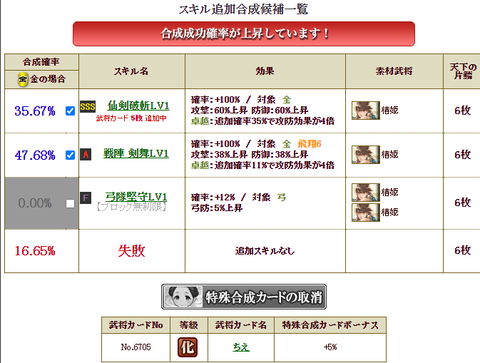Click the red 合成成功確率が上昇しています banner
Image resolution: width=480 pixels, height=363 pixels.
pos(244,34)
